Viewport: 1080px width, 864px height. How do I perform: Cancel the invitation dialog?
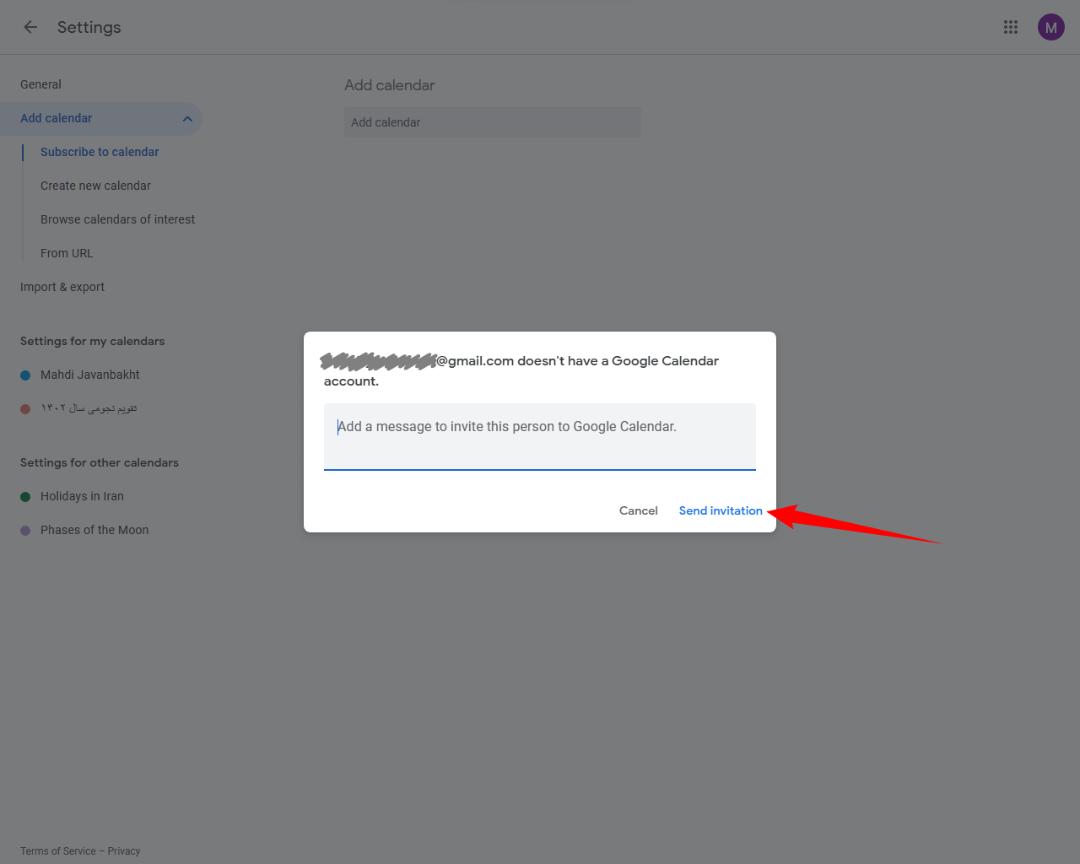pos(638,511)
